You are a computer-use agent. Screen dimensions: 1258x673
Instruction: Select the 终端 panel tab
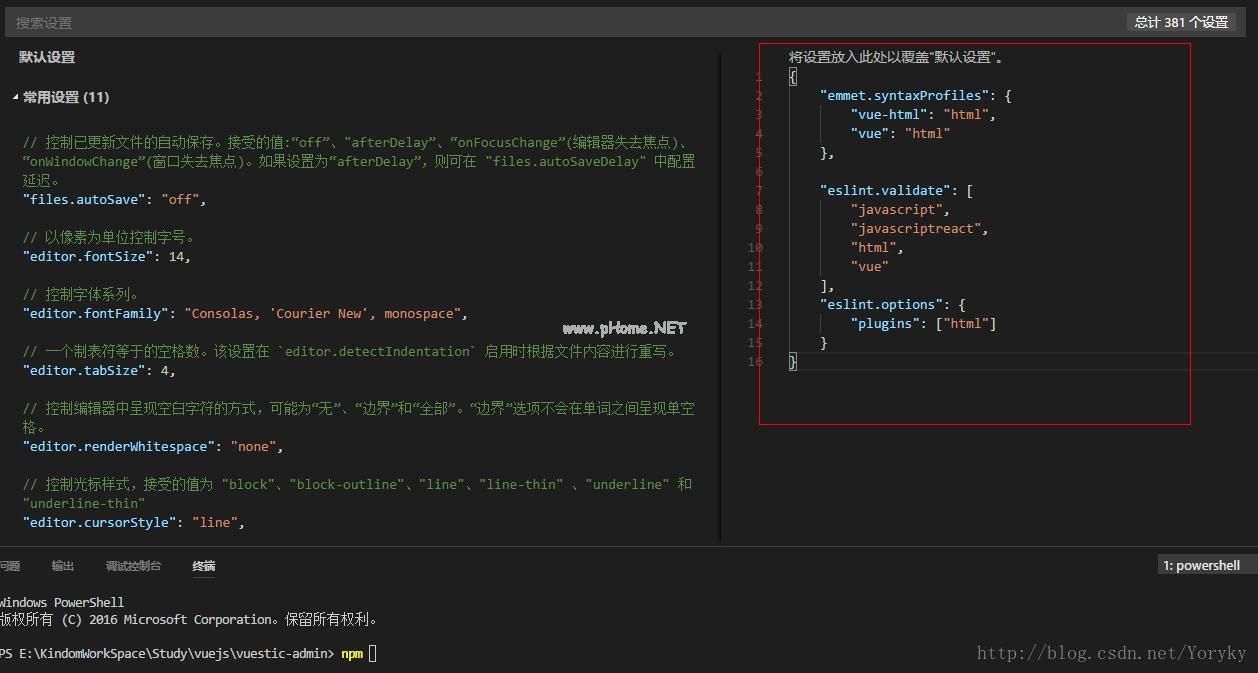pos(204,566)
